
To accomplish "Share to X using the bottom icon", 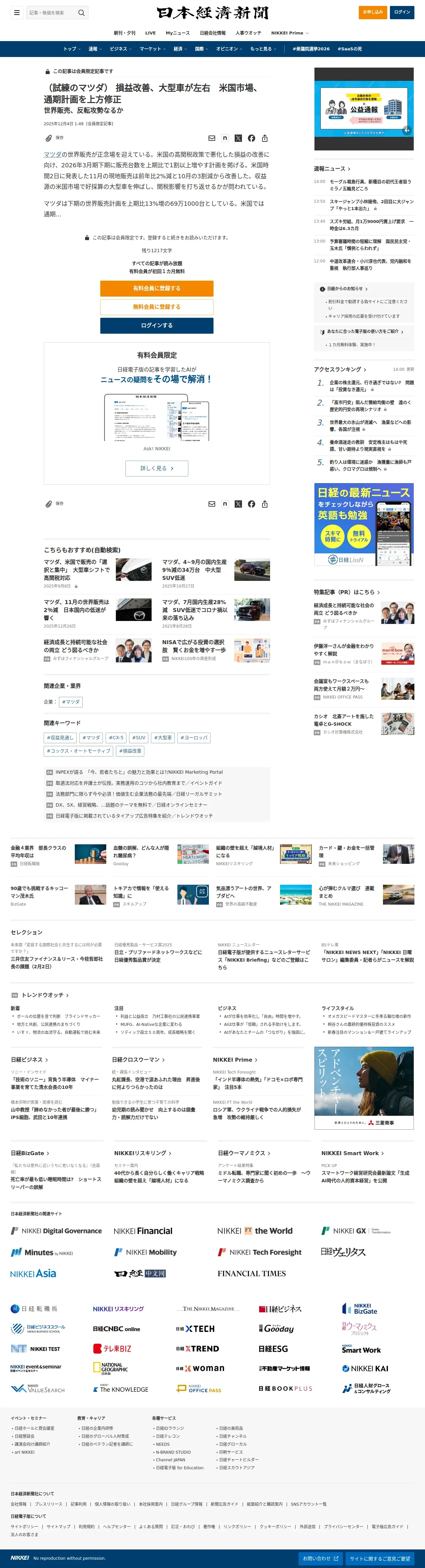I will pyautogui.click(x=238, y=504).
